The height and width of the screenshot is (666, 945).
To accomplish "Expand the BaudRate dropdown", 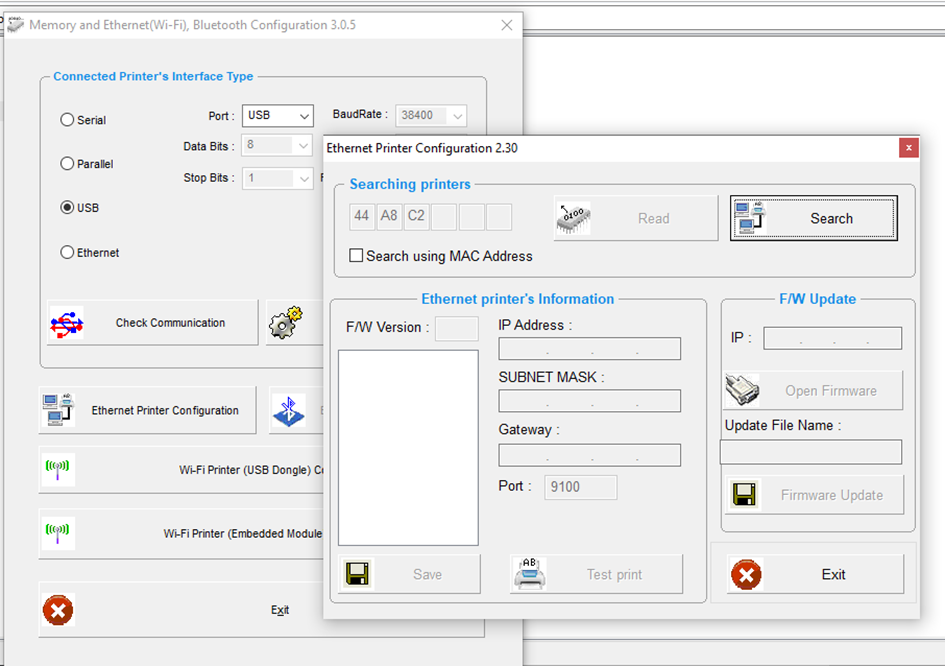I will [x=431, y=116].
